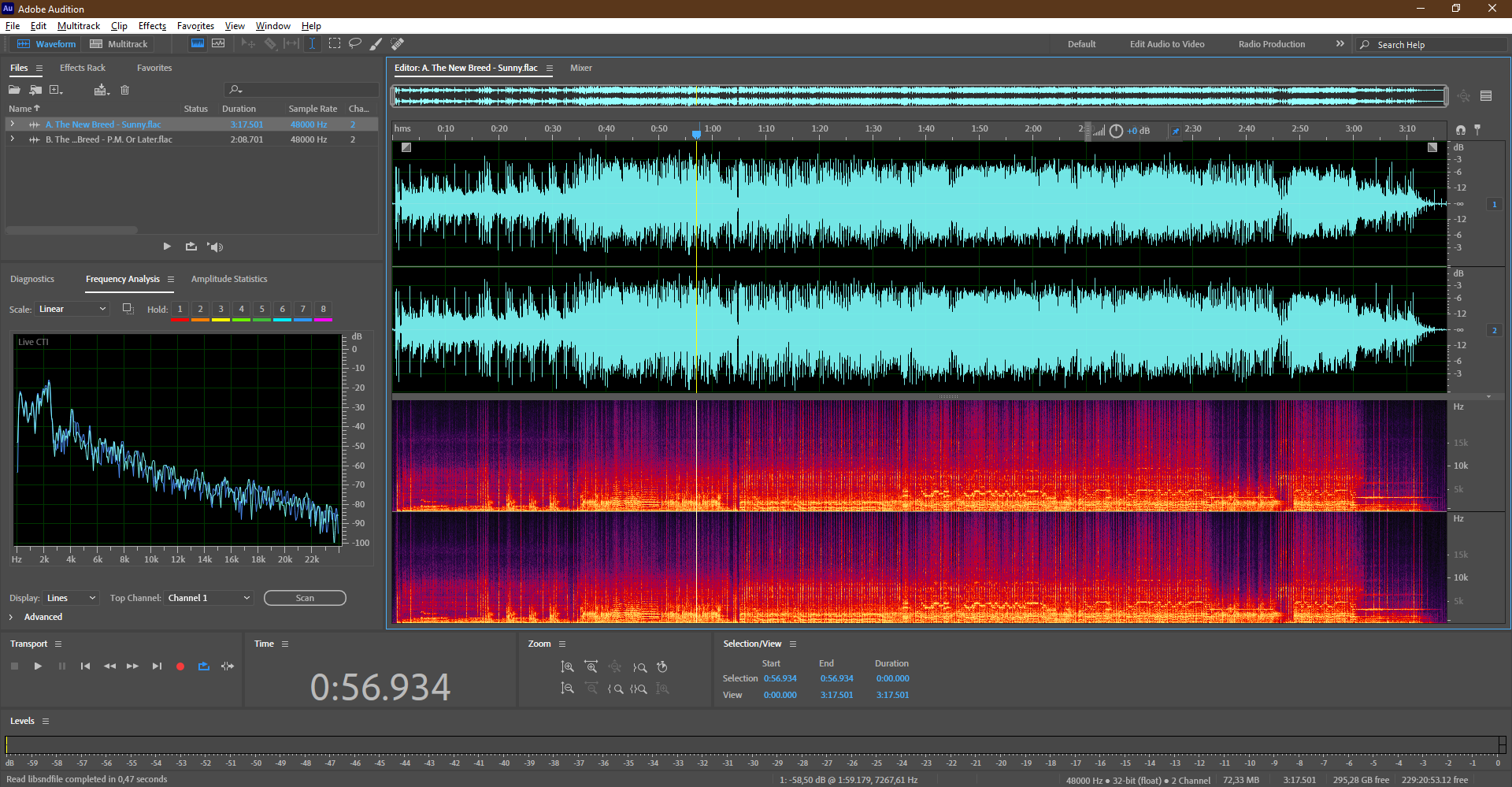Click the Zoom In Time icon
Screen dimensions: 1512x787
591,667
